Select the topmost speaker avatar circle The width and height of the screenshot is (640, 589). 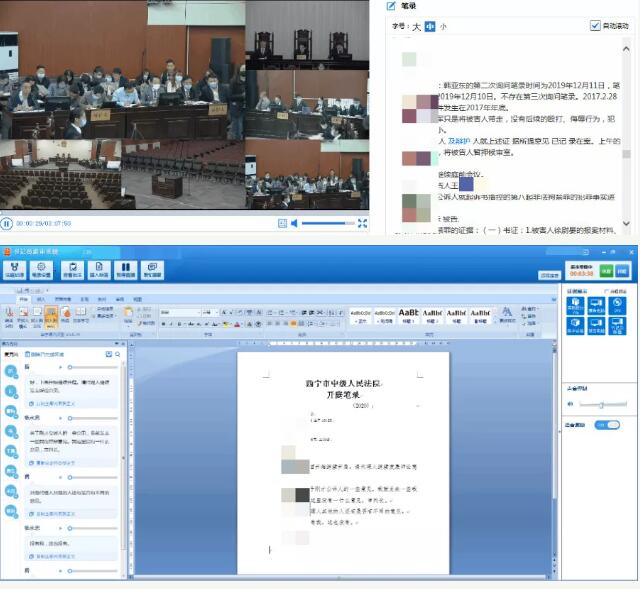(11, 371)
